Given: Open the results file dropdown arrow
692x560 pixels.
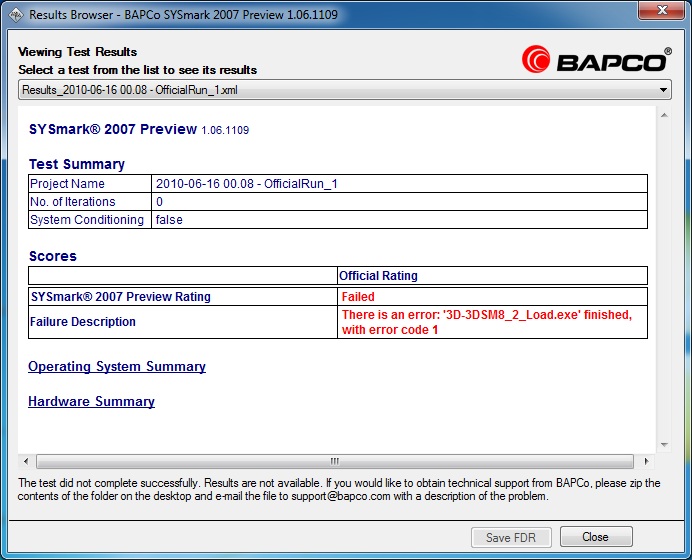Looking at the screenshot, I should click(x=663, y=90).
